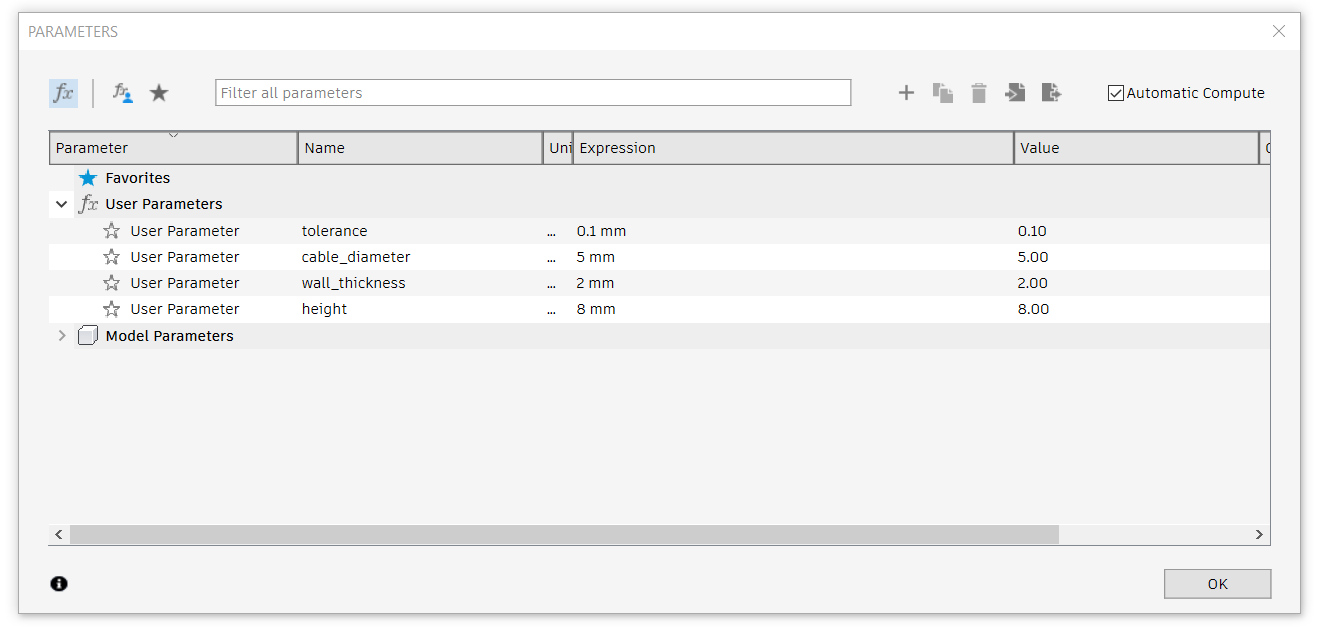Filter to favorites with toolbar star icon
Screen dimensions: 1323x638
159,93
